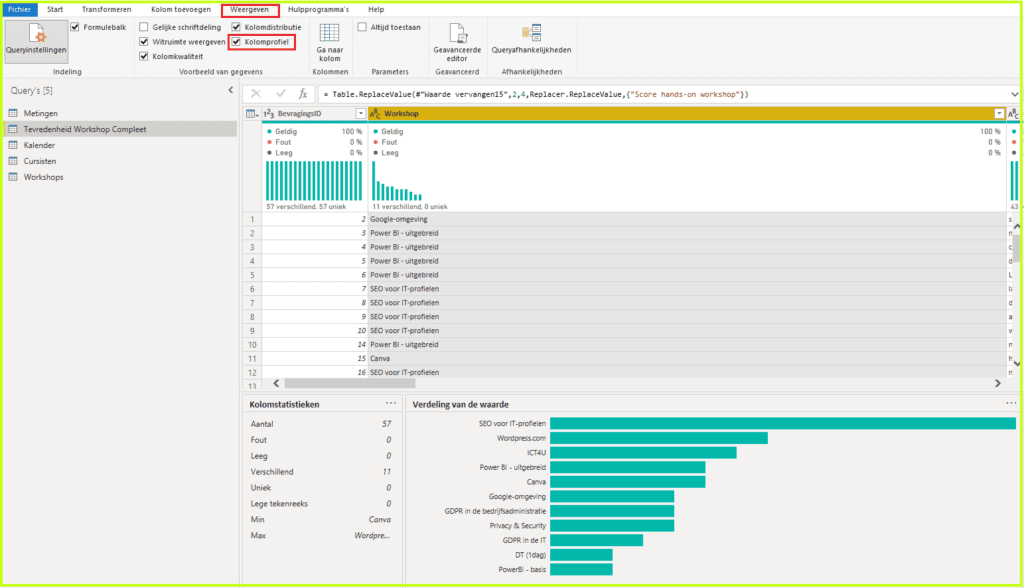Viewport: 1024px width, 588px height.
Task: Toggle Witruimte weergeven checkbox
Action: (144, 42)
